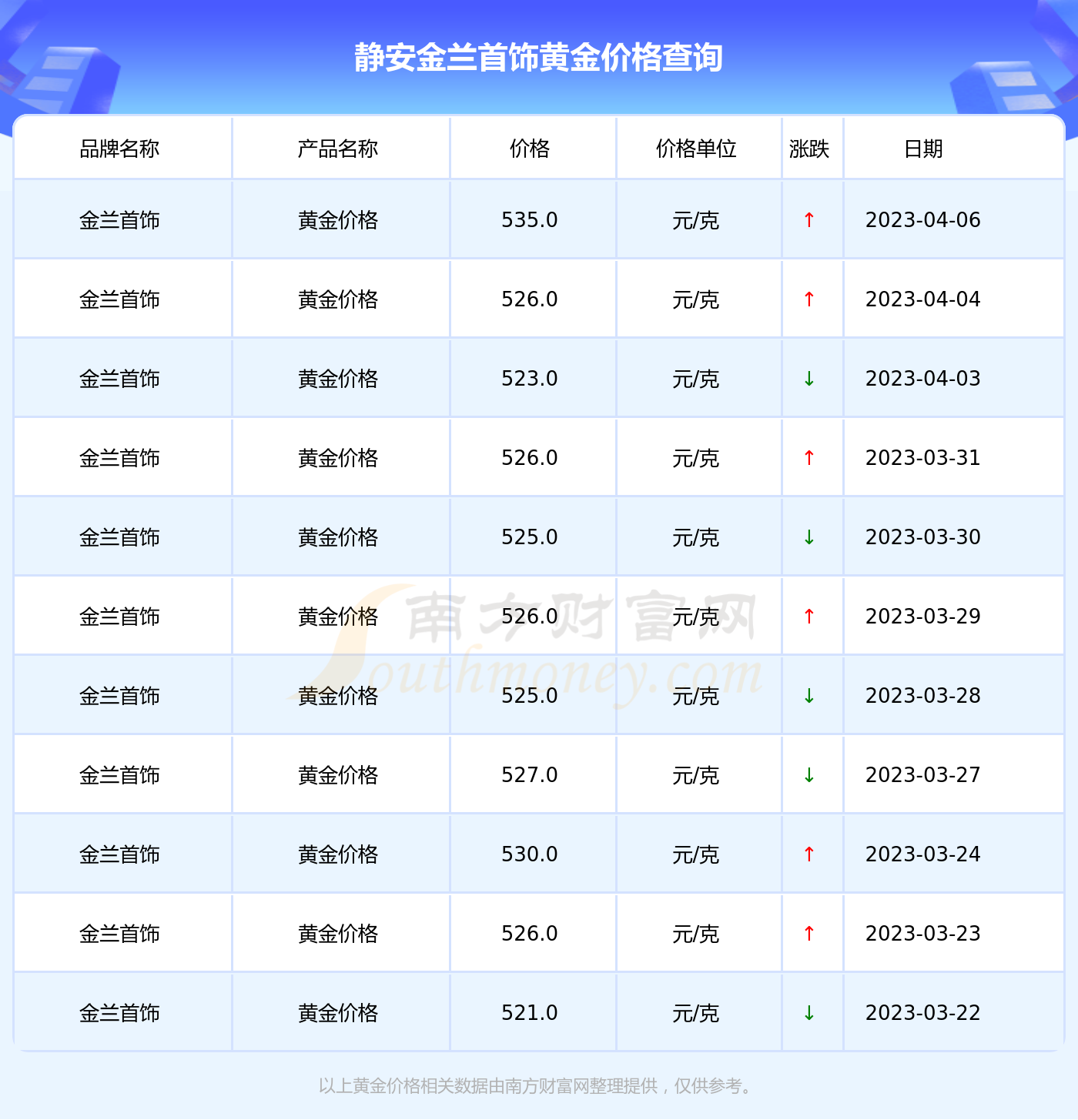This screenshot has width=1078, height=1120.
Task: Click 元/克 in the 2023-04-06 row
Action: tap(696, 220)
